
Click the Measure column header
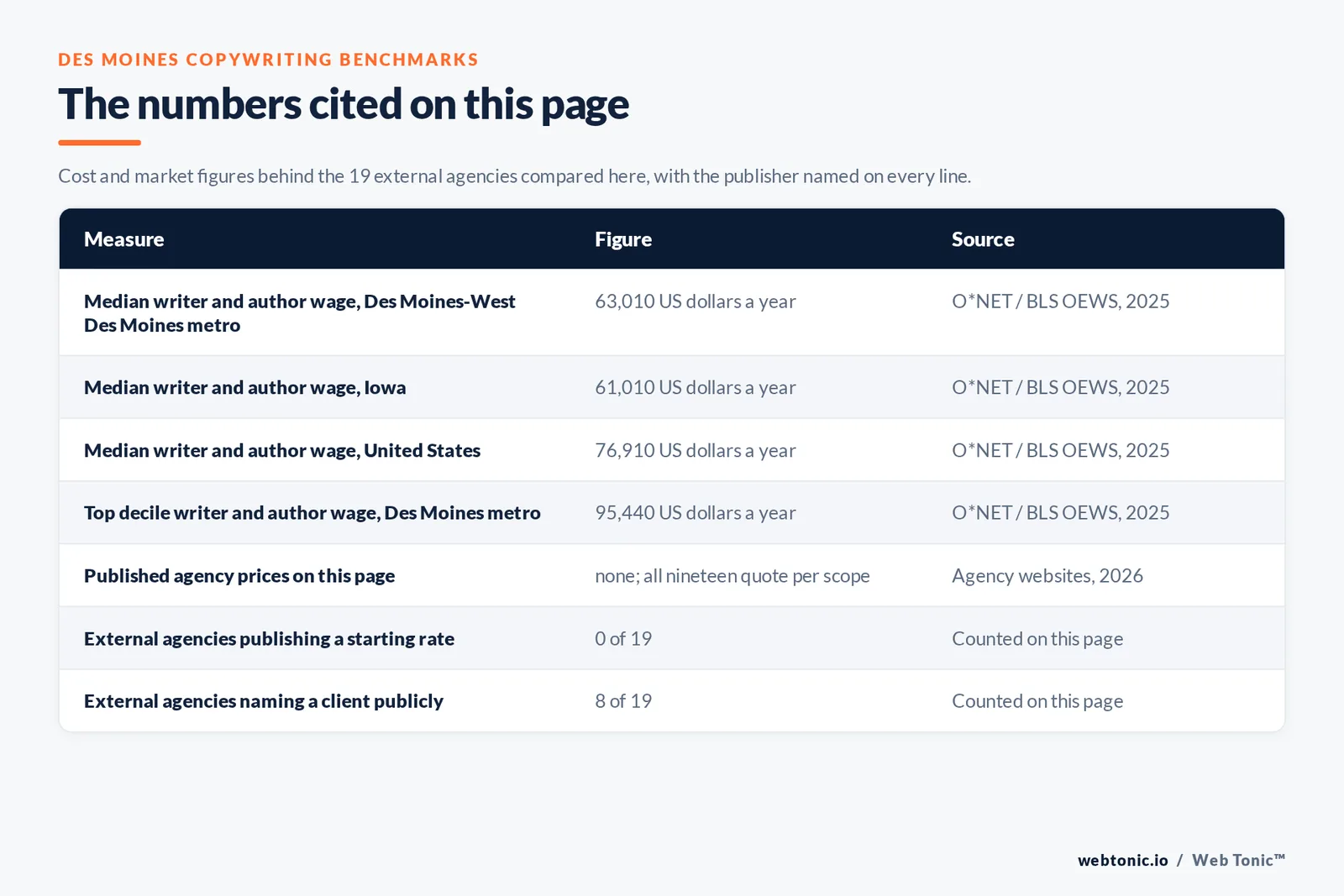123,239
